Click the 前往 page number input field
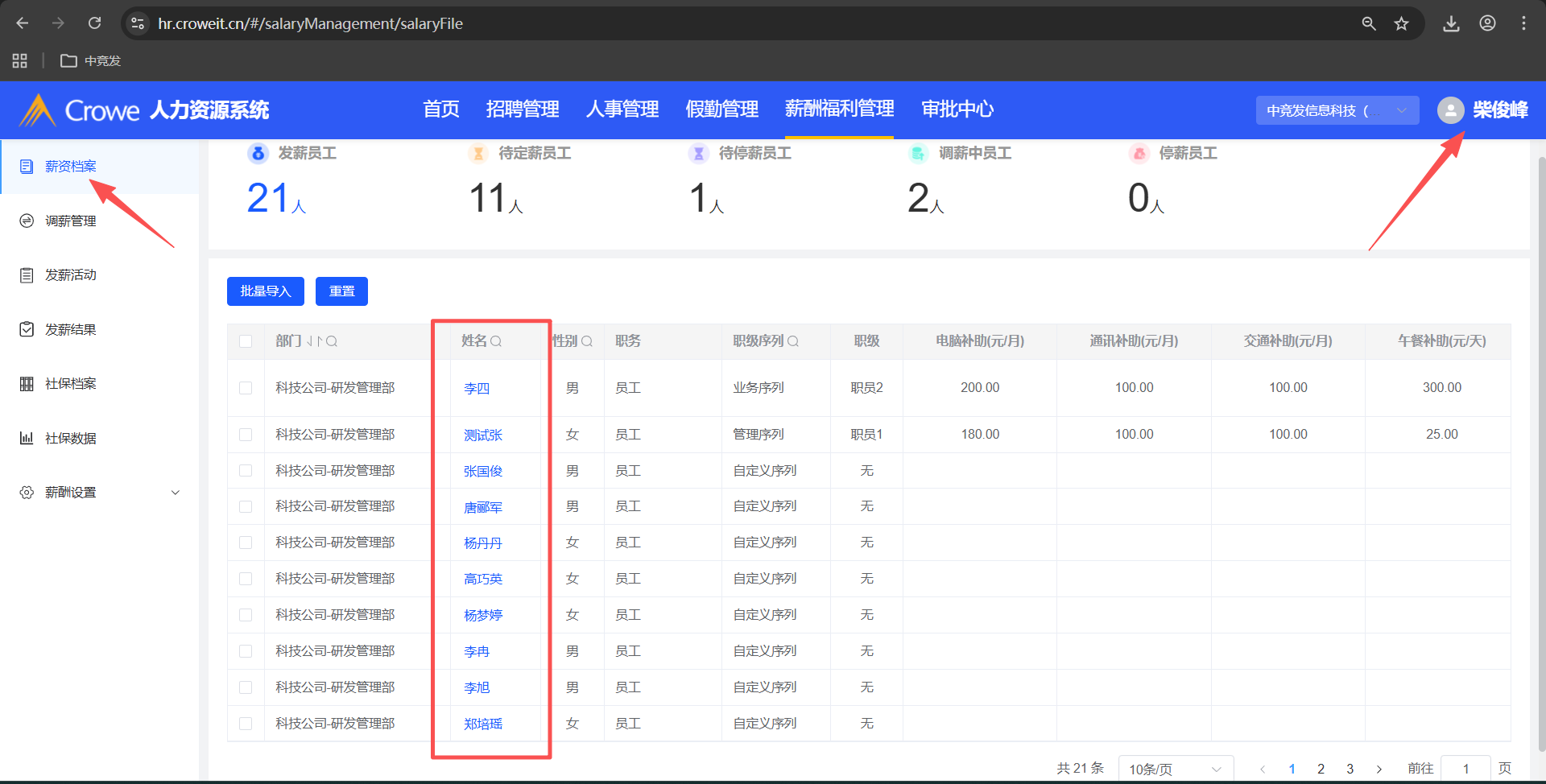The height and width of the screenshot is (784, 1546). point(1465,769)
